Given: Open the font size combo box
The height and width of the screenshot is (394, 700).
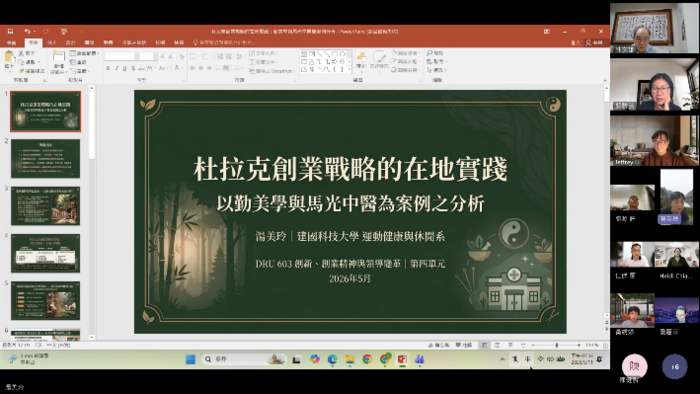Looking at the screenshot, I should [x=148, y=56].
